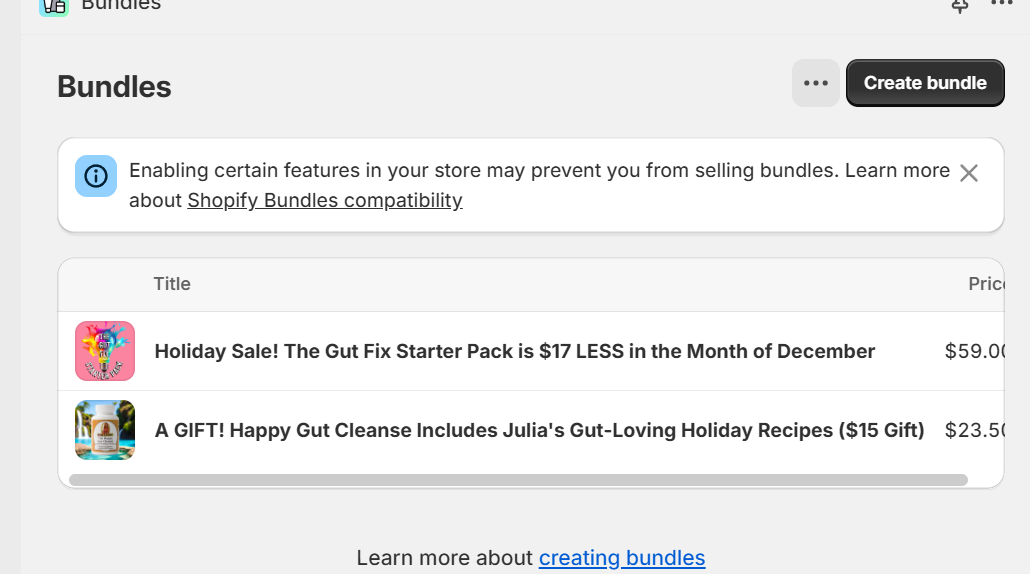Open the Gut Fix Starter Pack thumbnail
The image size is (1030, 574).
click(x=105, y=351)
